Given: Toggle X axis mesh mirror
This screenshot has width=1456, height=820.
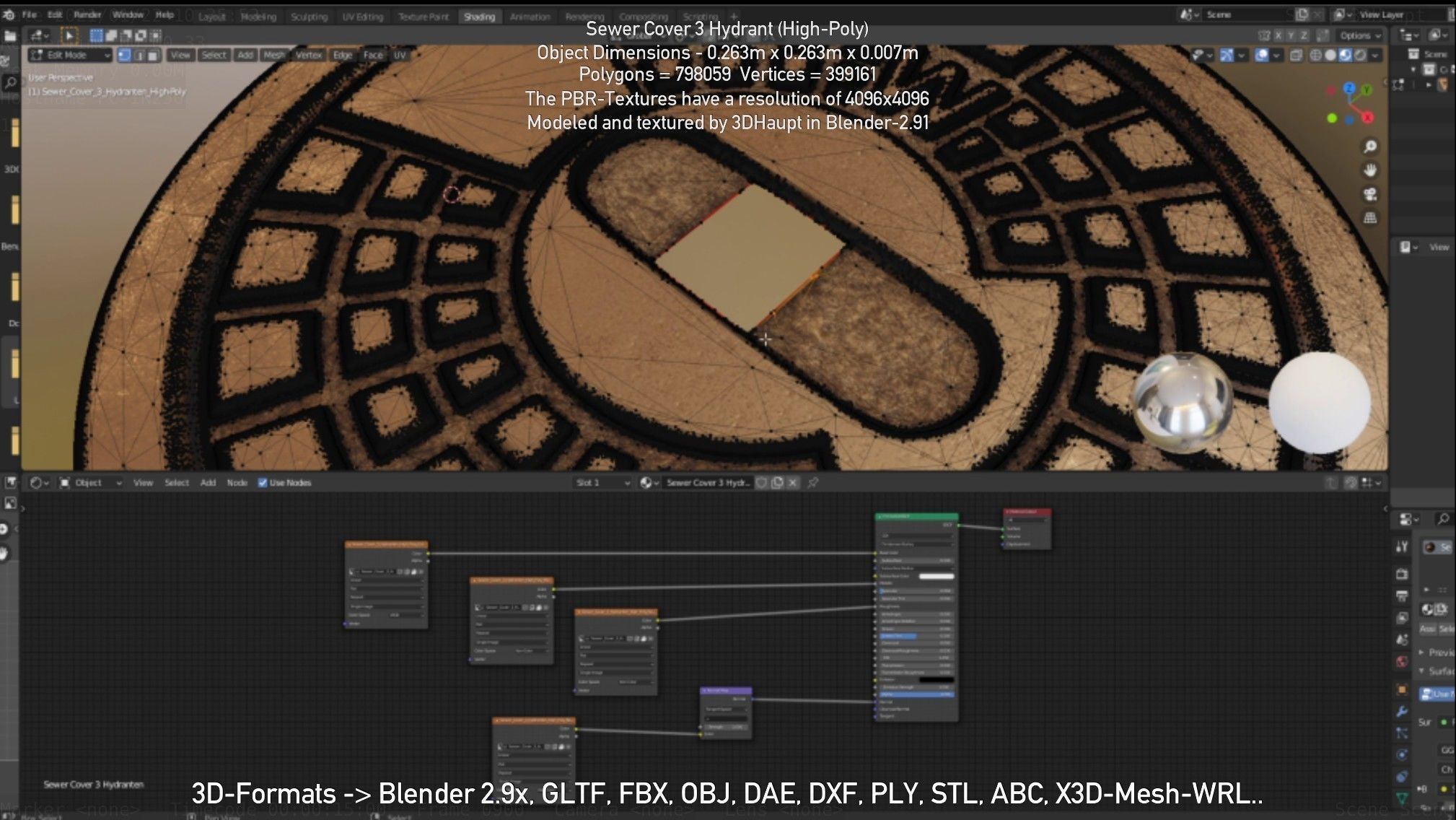Looking at the screenshot, I should 1278,35.
